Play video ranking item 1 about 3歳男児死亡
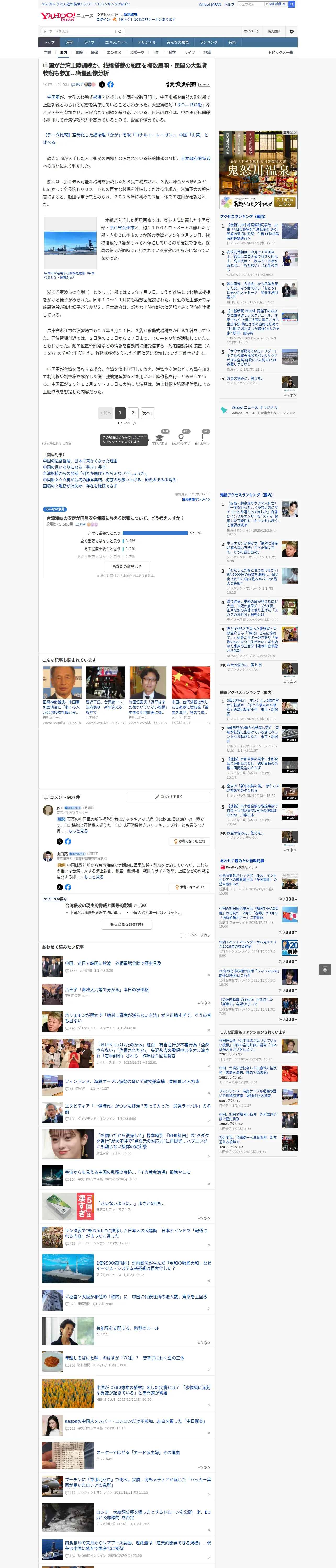 click(x=290, y=706)
